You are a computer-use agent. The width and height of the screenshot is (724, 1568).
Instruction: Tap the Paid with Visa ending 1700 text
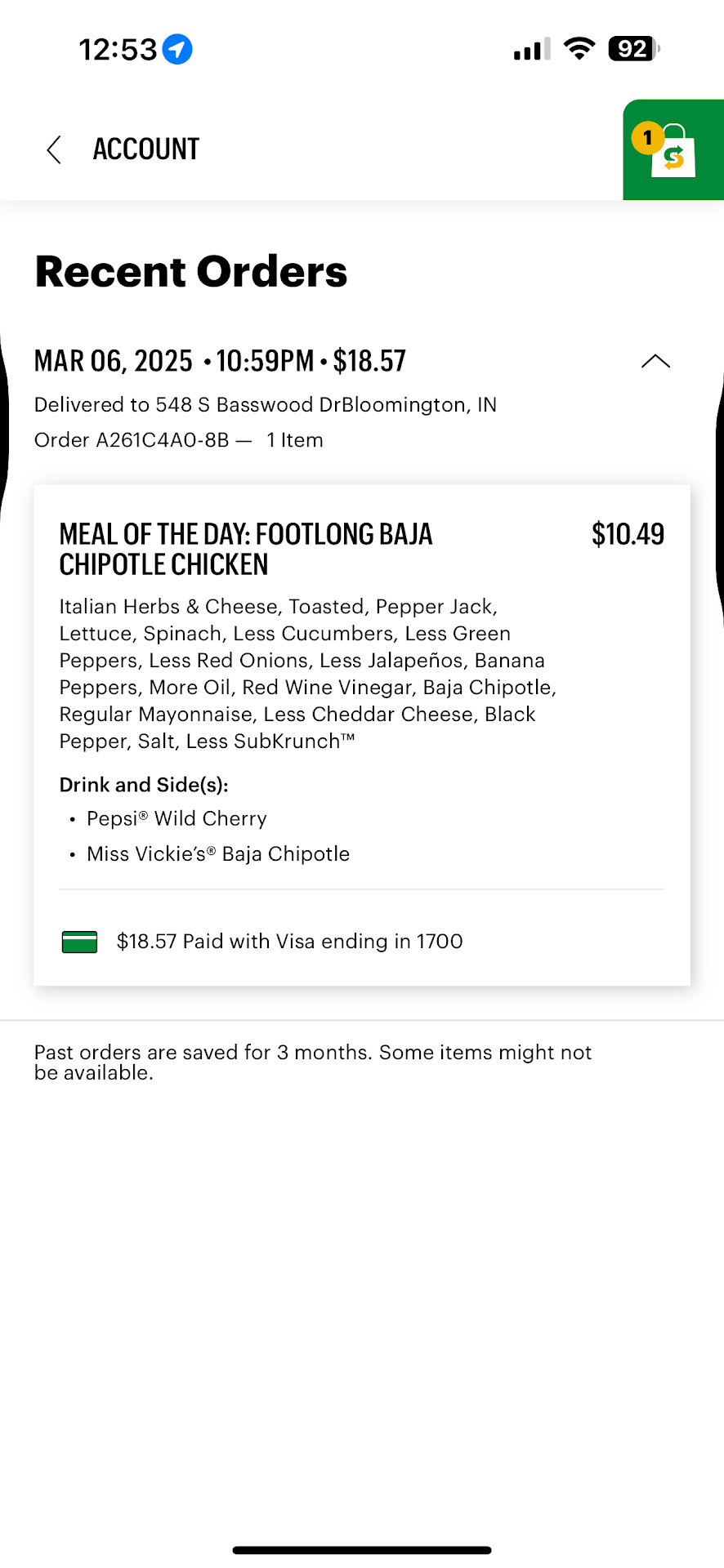(289, 942)
